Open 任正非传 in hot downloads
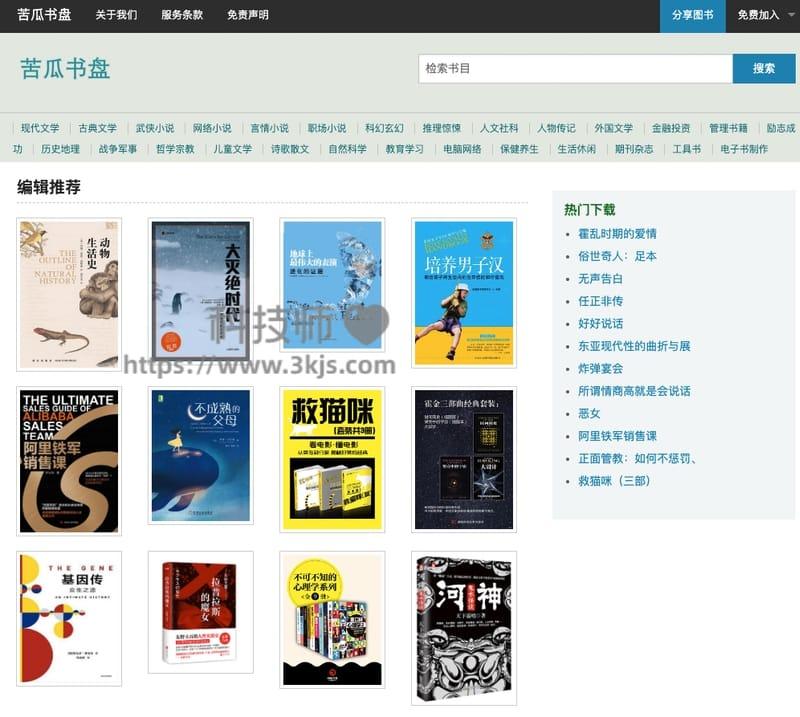Viewport: 800px width, 717px height. [600, 301]
